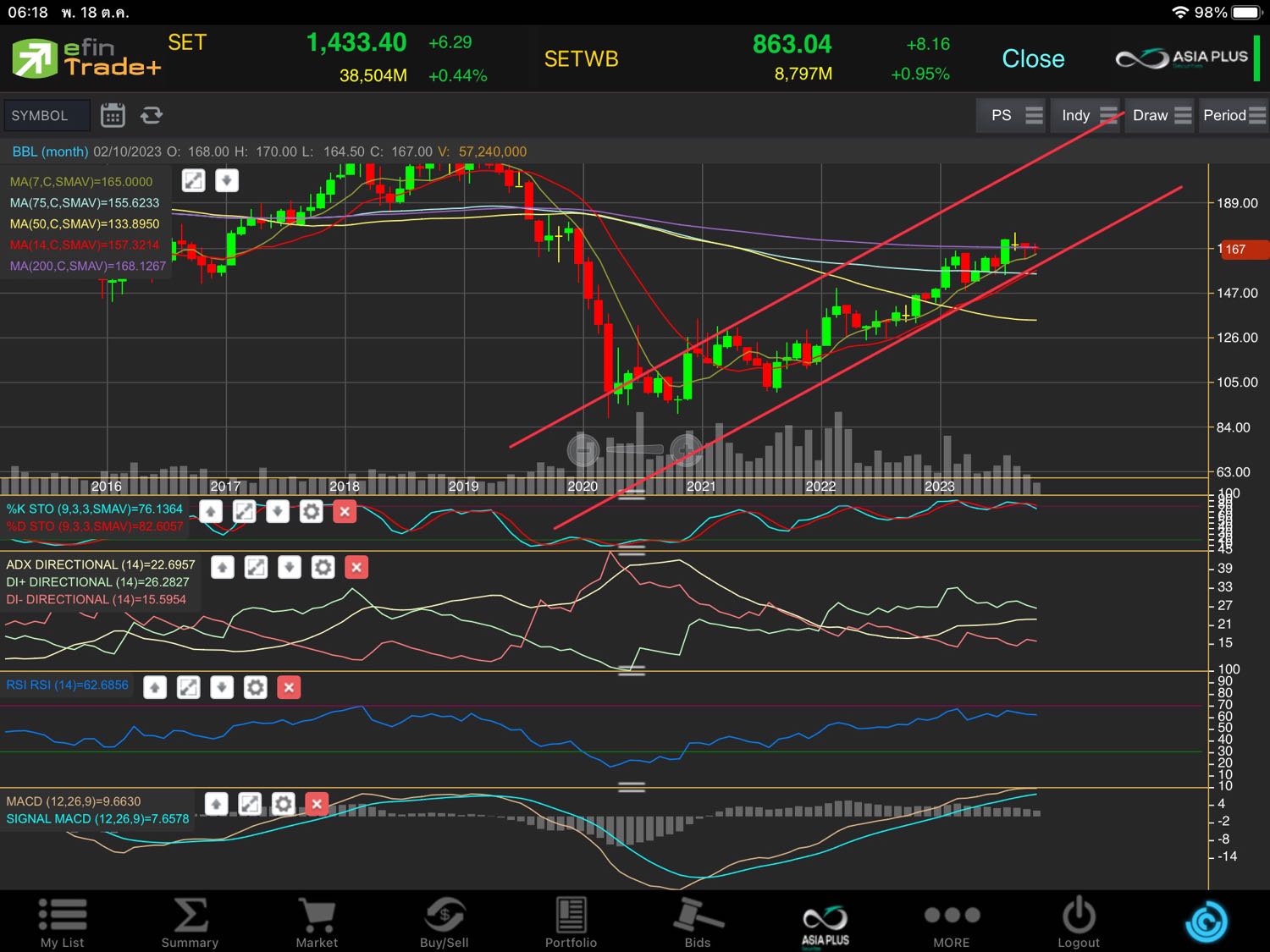The image size is (1270, 952).
Task: Tap the SETWB value 863.04
Action: tap(792, 44)
